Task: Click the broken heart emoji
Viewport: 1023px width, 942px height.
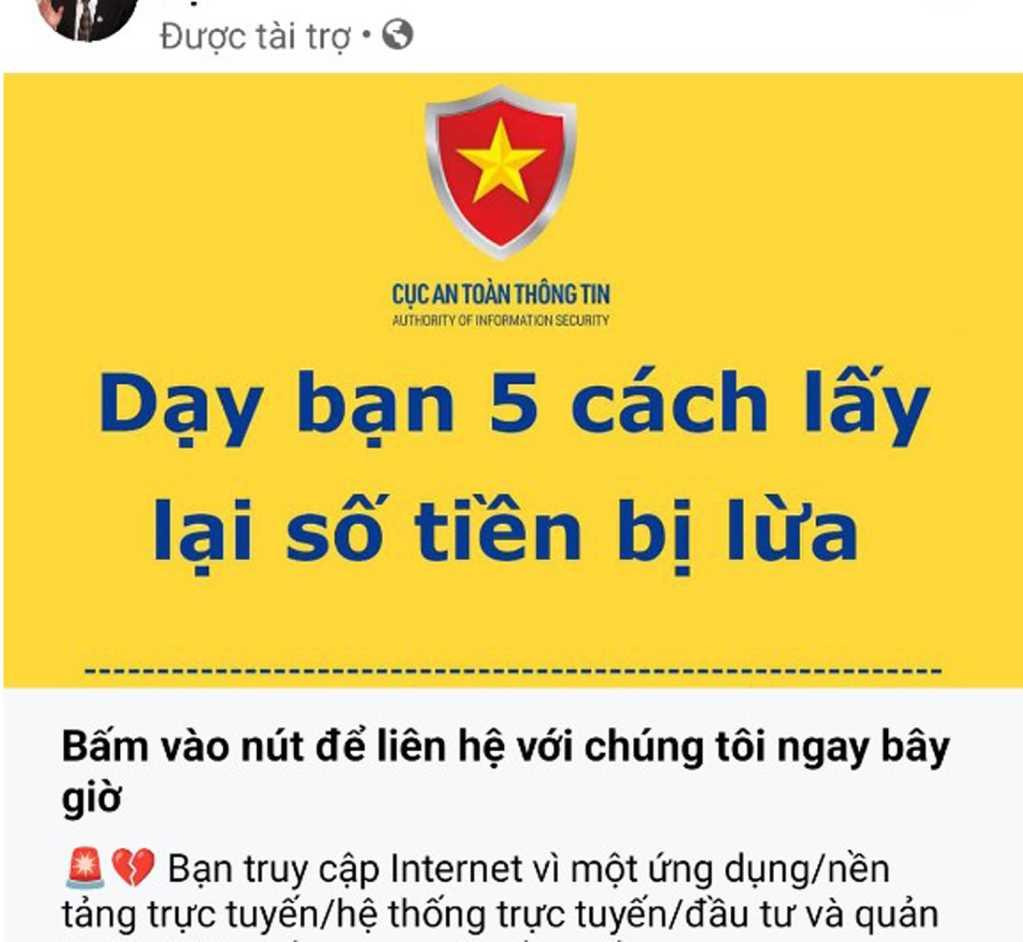Action: 132,868
